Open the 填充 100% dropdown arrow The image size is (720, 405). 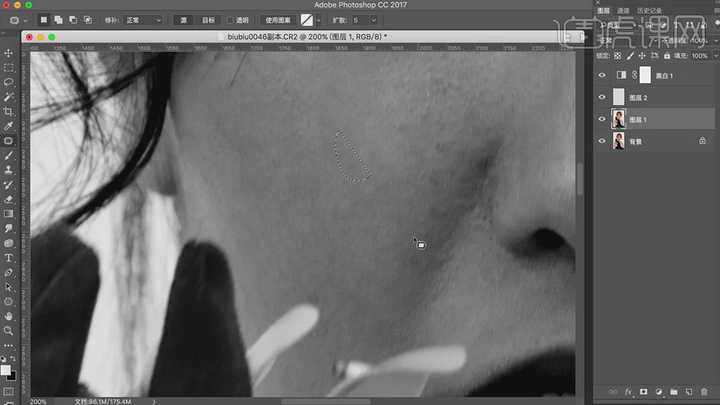point(715,56)
